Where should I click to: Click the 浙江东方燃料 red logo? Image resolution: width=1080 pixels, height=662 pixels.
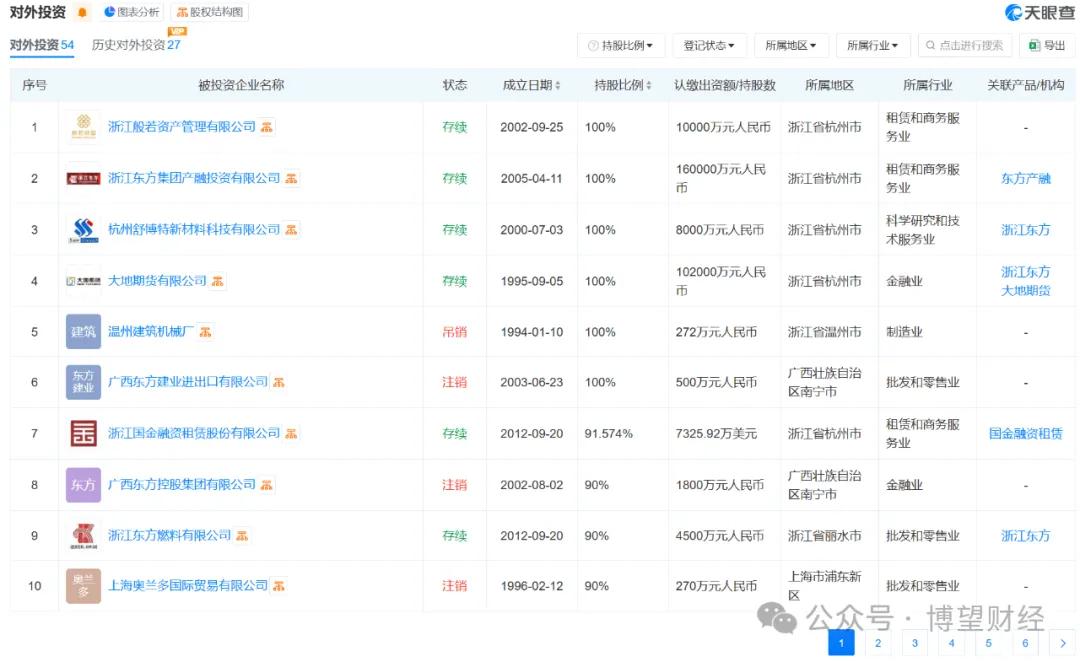(x=83, y=536)
